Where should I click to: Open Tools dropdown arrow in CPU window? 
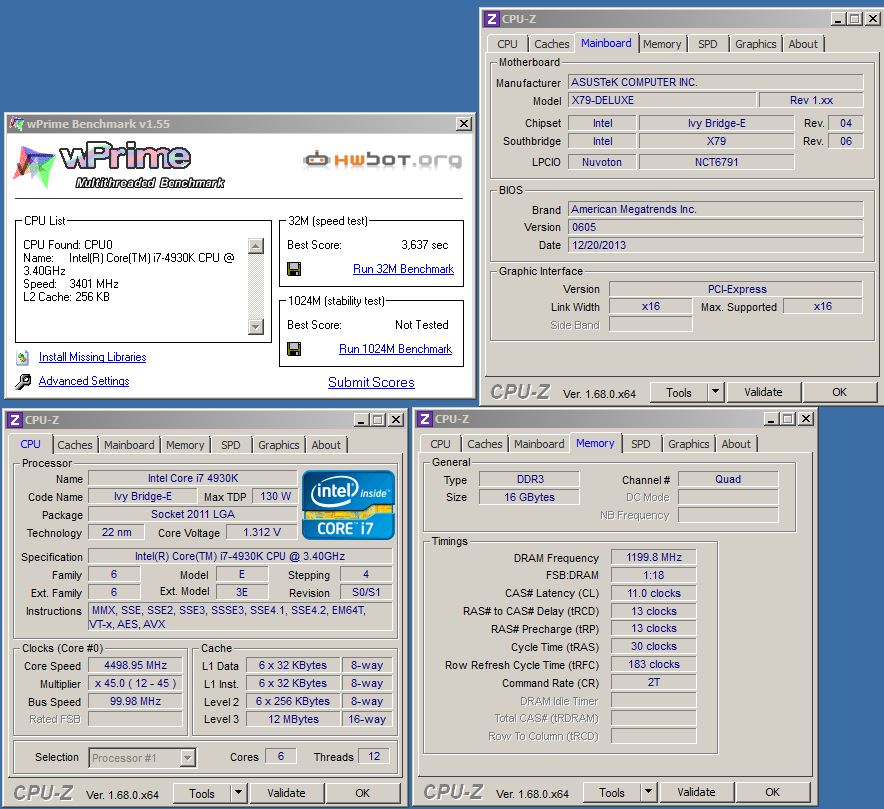click(x=238, y=793)
